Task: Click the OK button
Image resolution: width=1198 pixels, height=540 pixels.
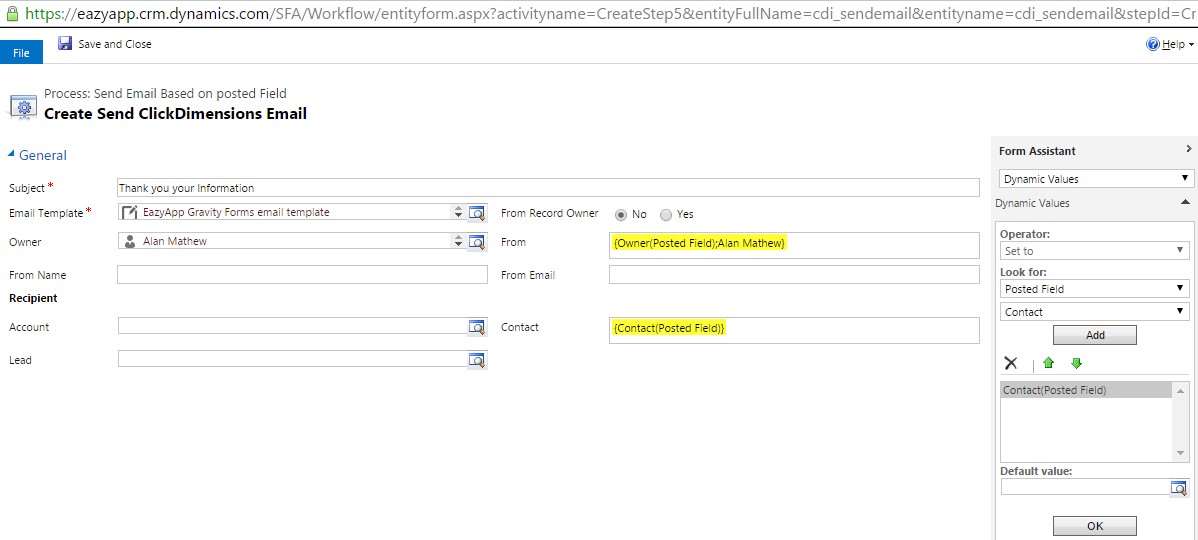Action: point(1095,525)
